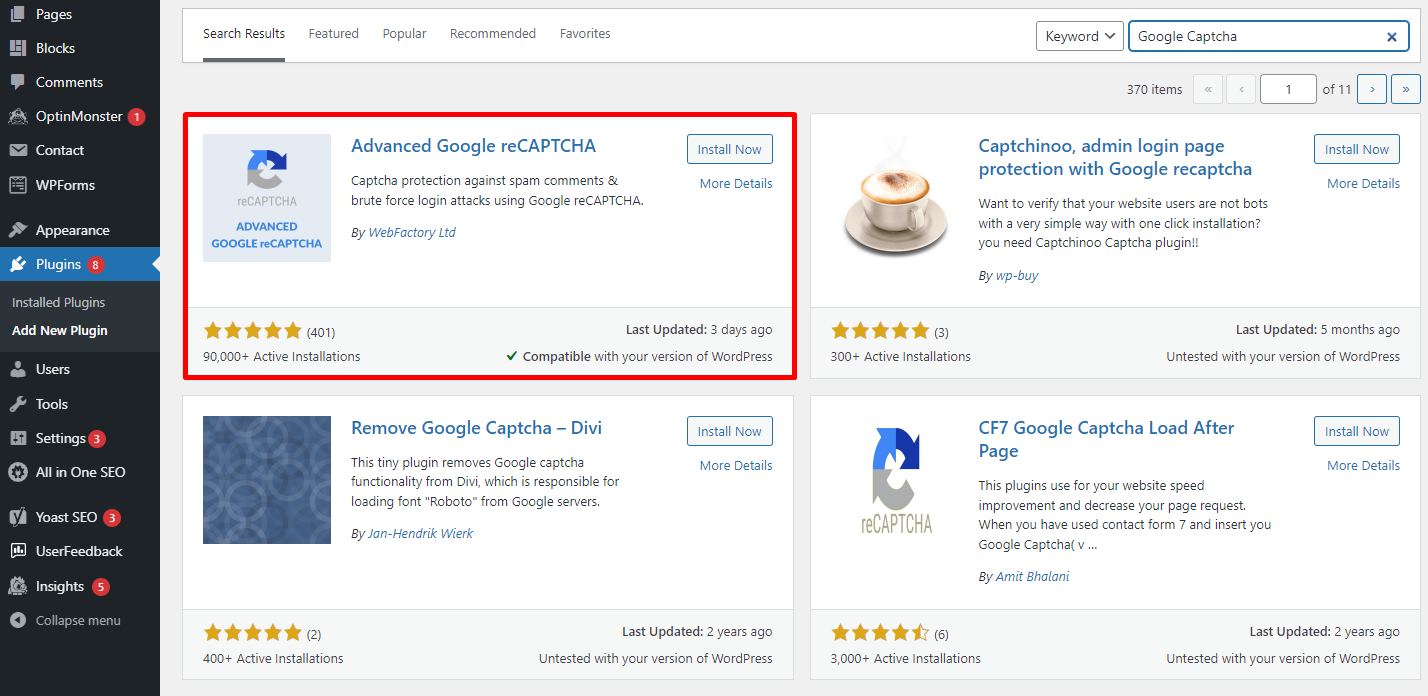
Task: Click the Captchinoo coffee cup thumbnail
Action: [894, 198]
